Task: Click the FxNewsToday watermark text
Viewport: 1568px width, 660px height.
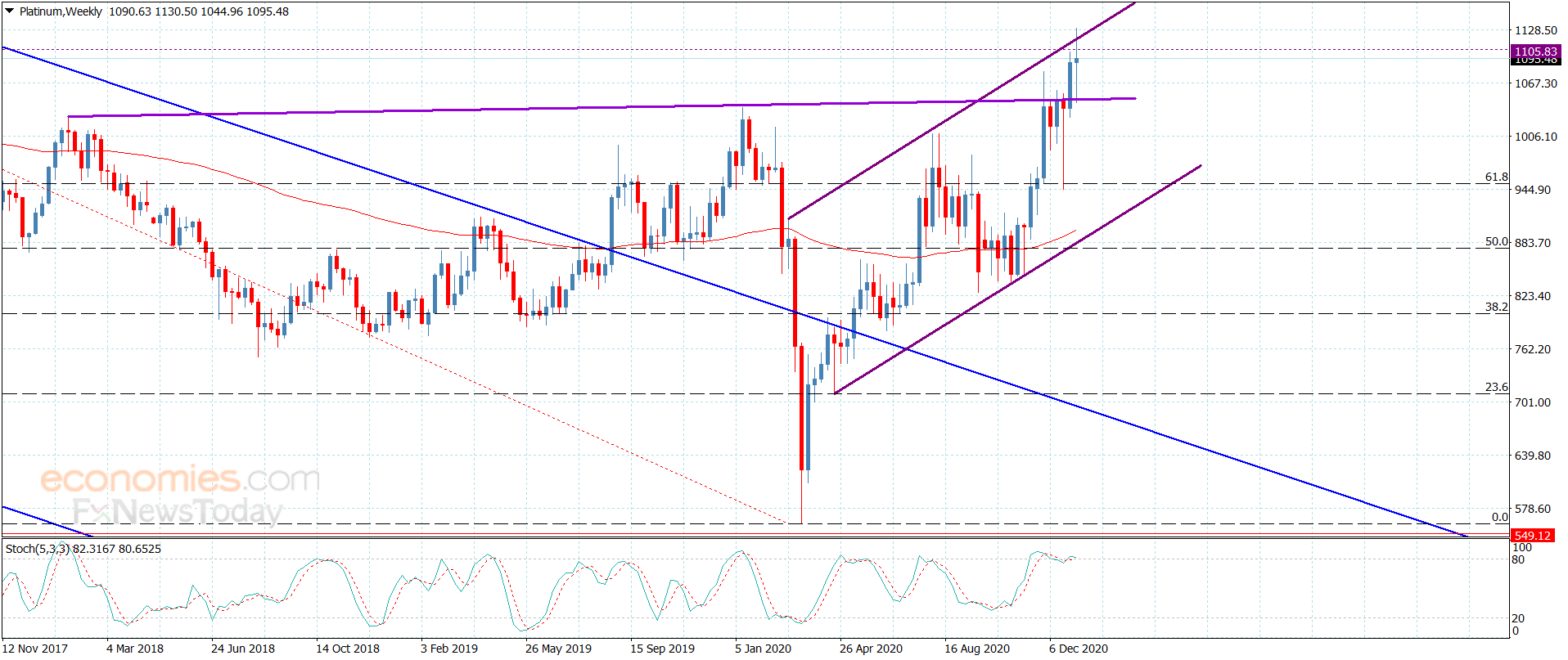Action: (x=178, y=512)
